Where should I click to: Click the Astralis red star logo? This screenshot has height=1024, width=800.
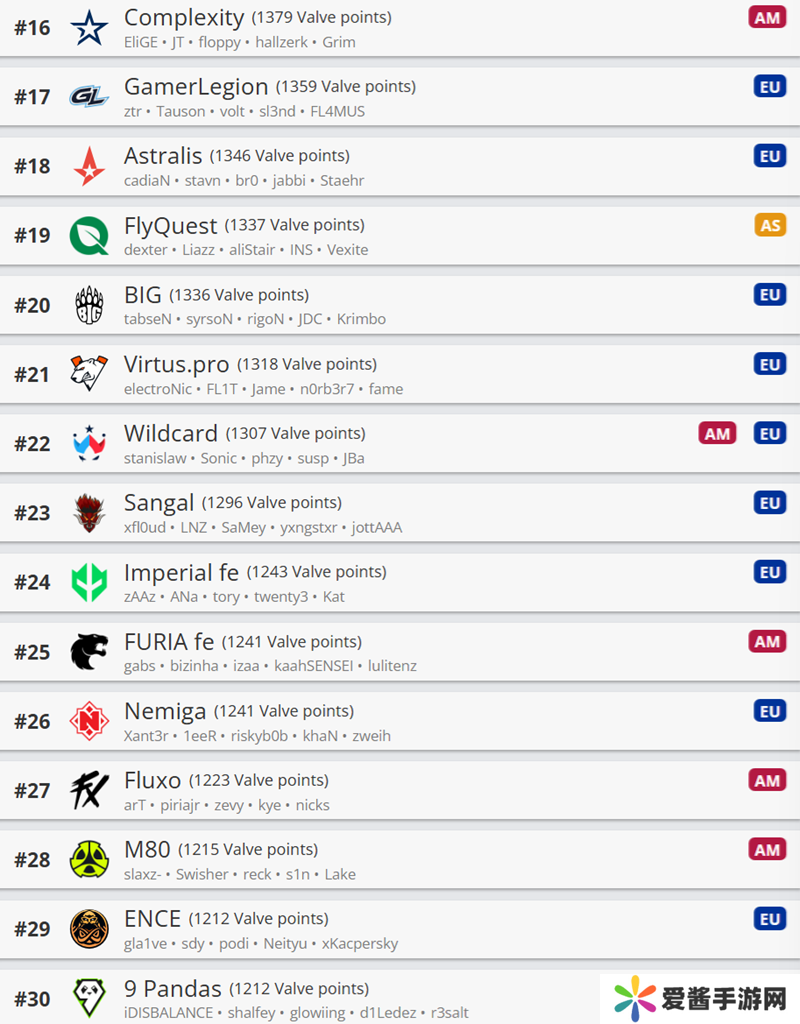click(89, 166)
